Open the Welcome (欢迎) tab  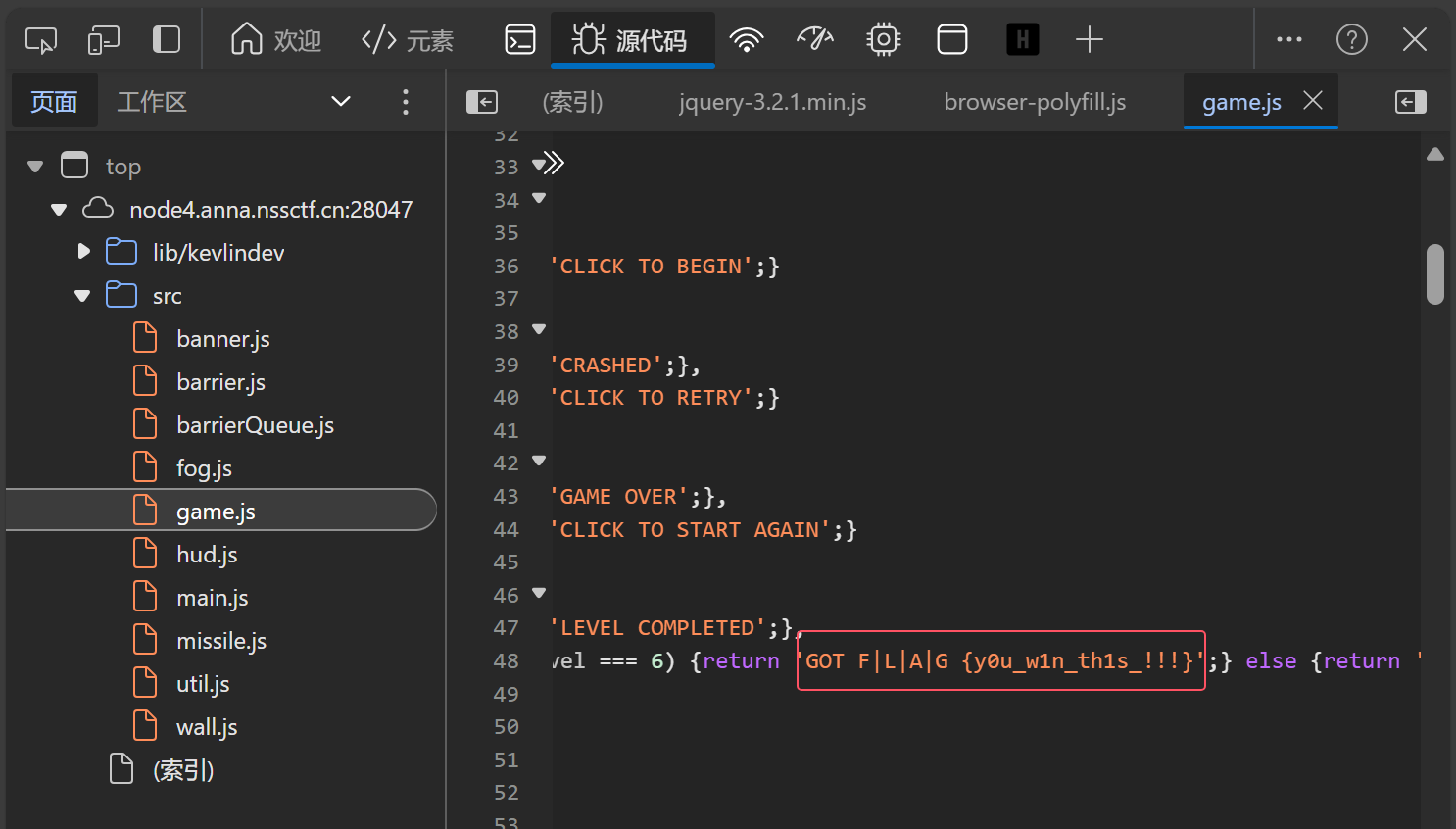(276, 40)
